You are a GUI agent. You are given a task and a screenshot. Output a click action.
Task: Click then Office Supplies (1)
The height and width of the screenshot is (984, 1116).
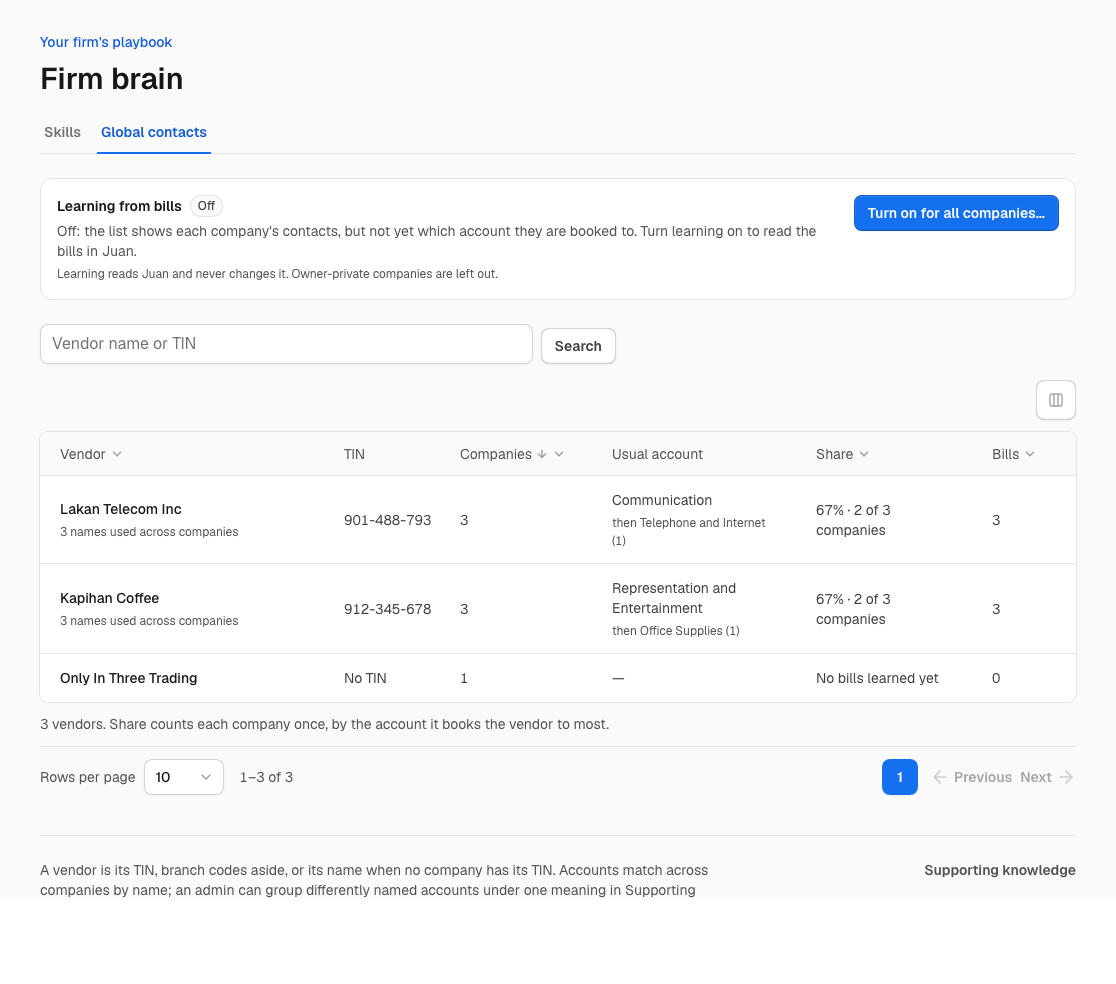coord(675,630)
